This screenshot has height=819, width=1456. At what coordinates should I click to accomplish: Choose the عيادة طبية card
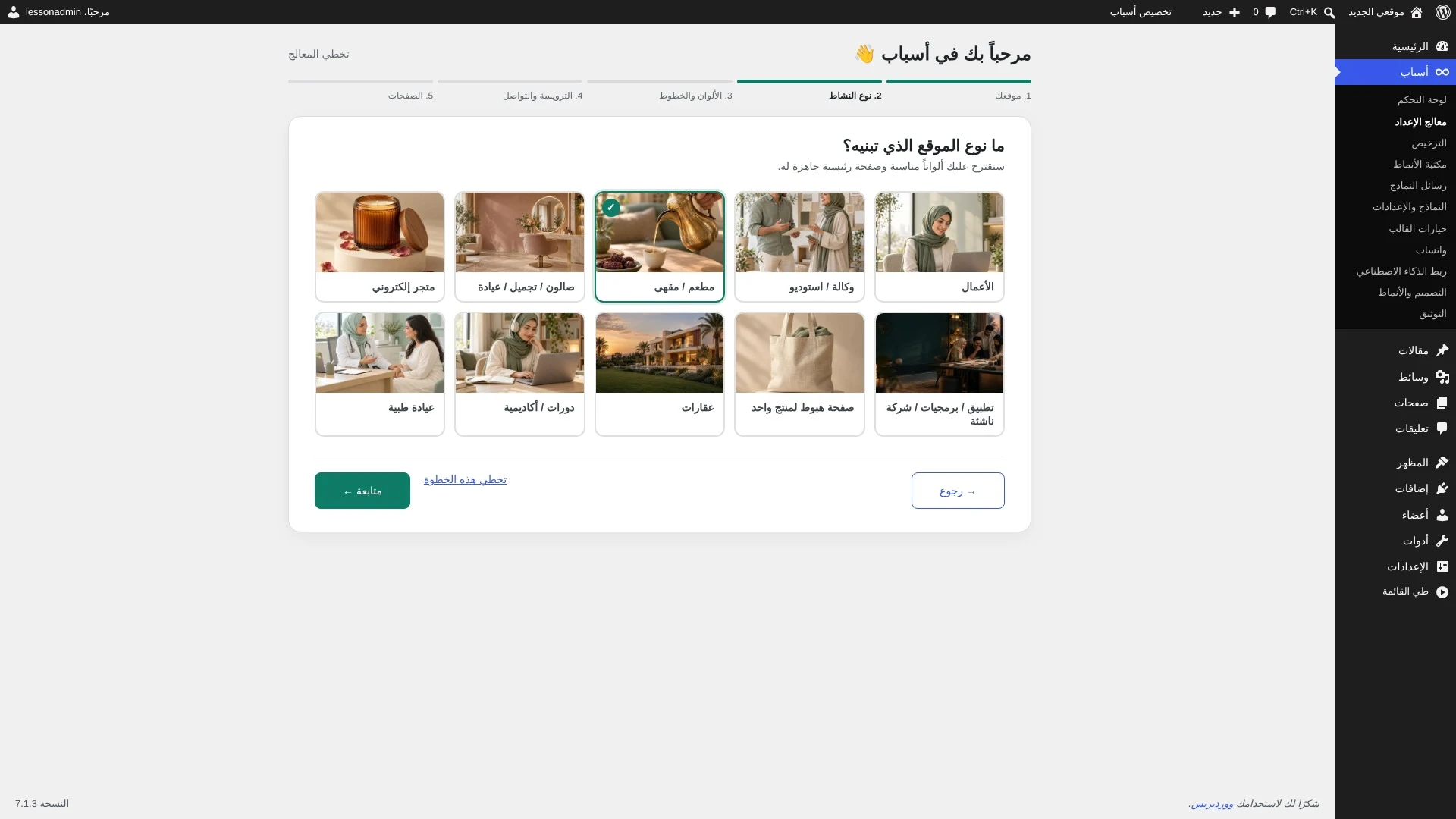click(380, 374)
